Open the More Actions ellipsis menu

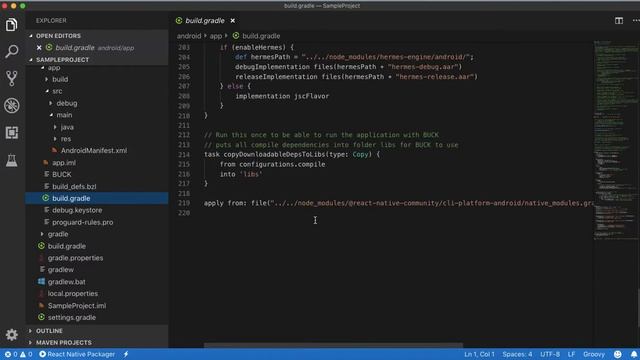636,20
